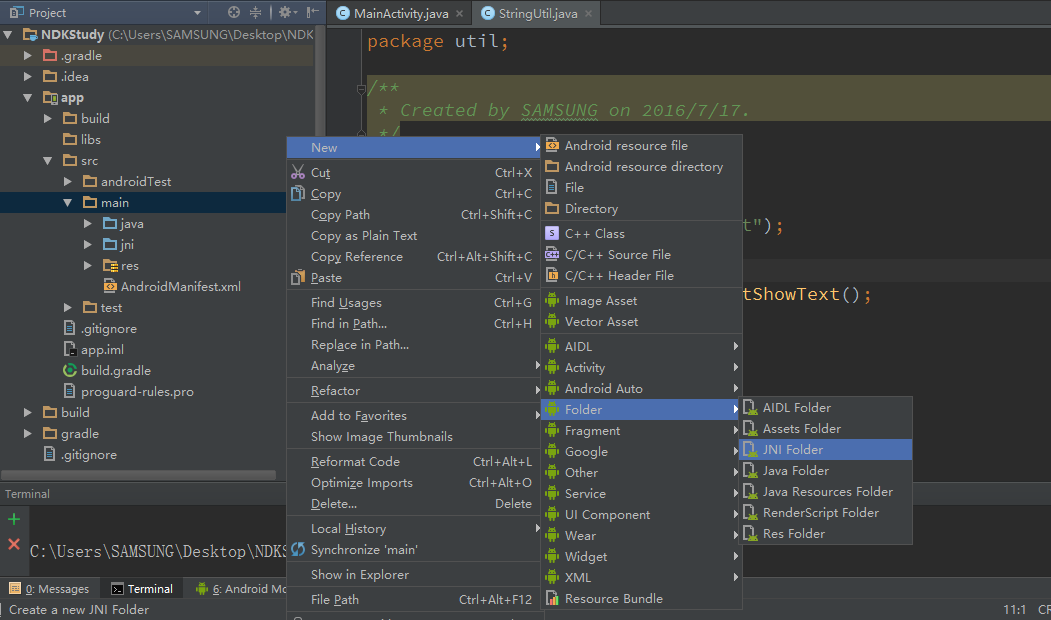This screenshot has height=620, width=1051.
Task: Select the libs folder in tree
Action: pos(90,139)
